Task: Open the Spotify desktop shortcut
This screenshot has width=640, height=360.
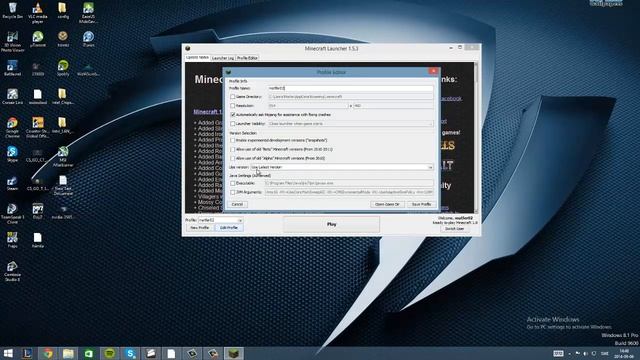Action: (x=62, y=68)
